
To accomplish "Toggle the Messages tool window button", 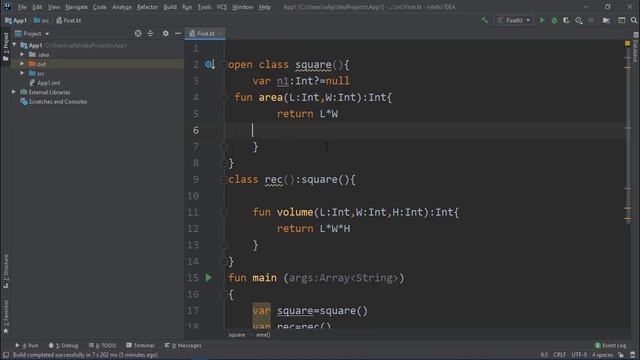I will point(183,345).
